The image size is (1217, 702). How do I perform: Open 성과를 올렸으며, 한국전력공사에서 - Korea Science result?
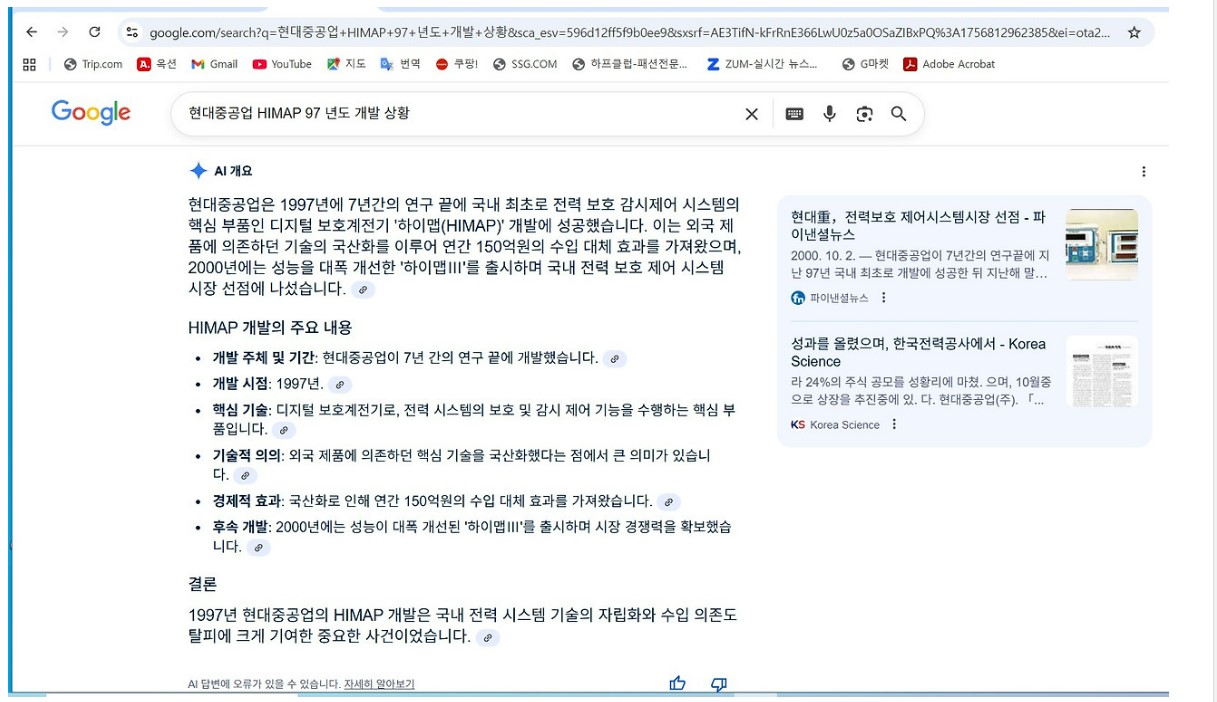[918, 352]
